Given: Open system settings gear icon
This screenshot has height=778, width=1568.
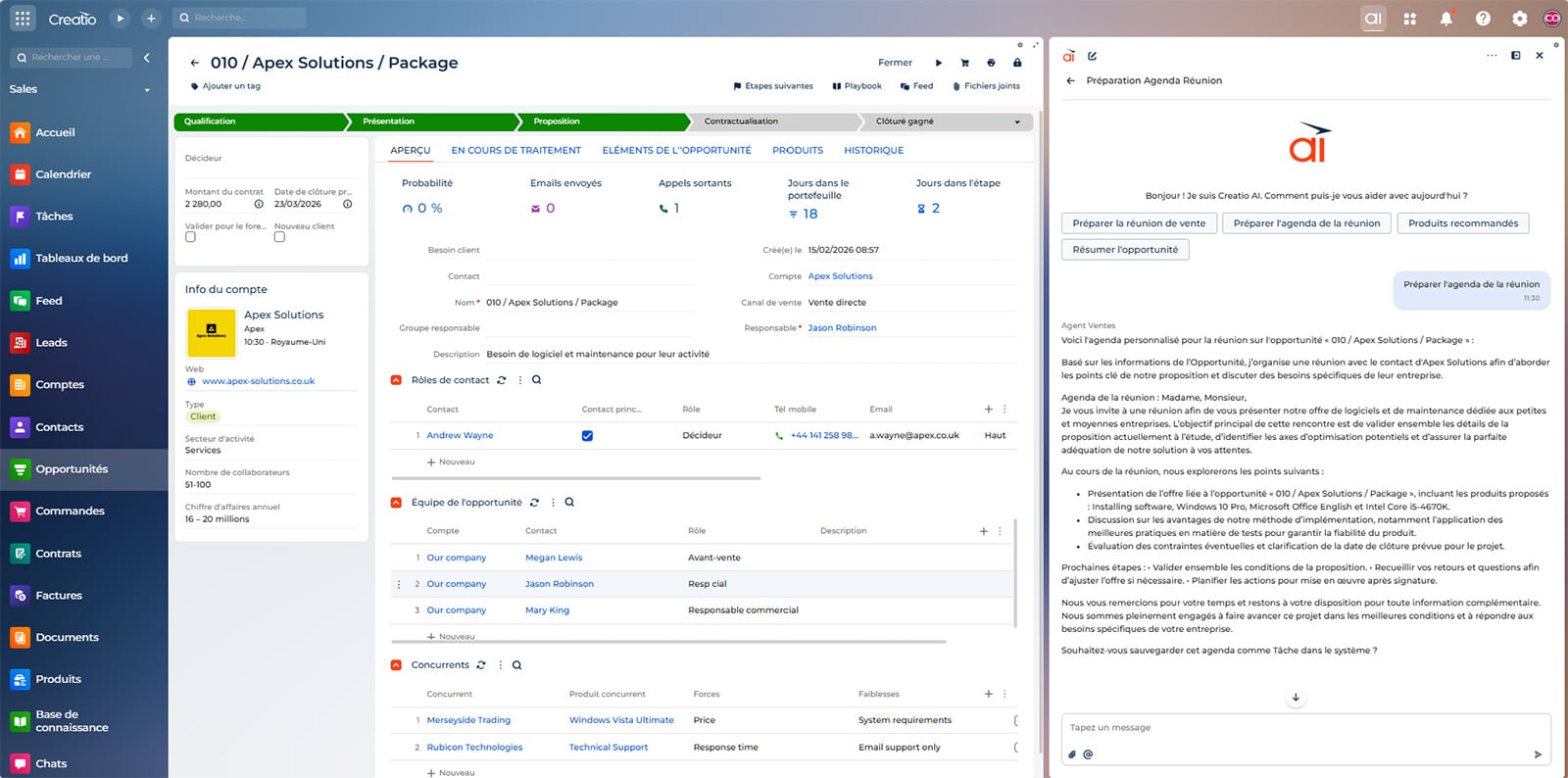Looking at the screenshot, I should coord(1519,18).
